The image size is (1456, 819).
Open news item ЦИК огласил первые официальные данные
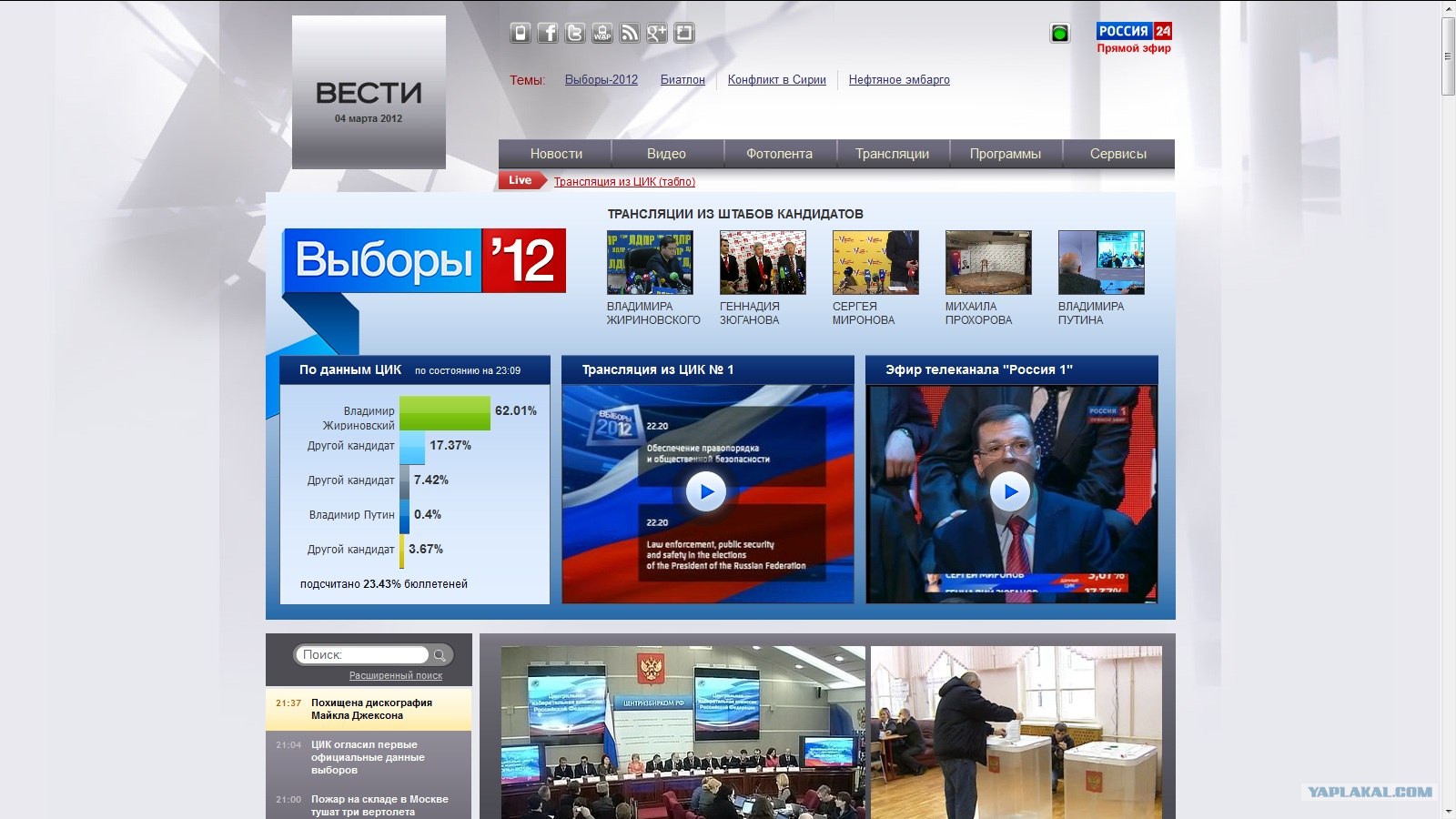(368, 757)
